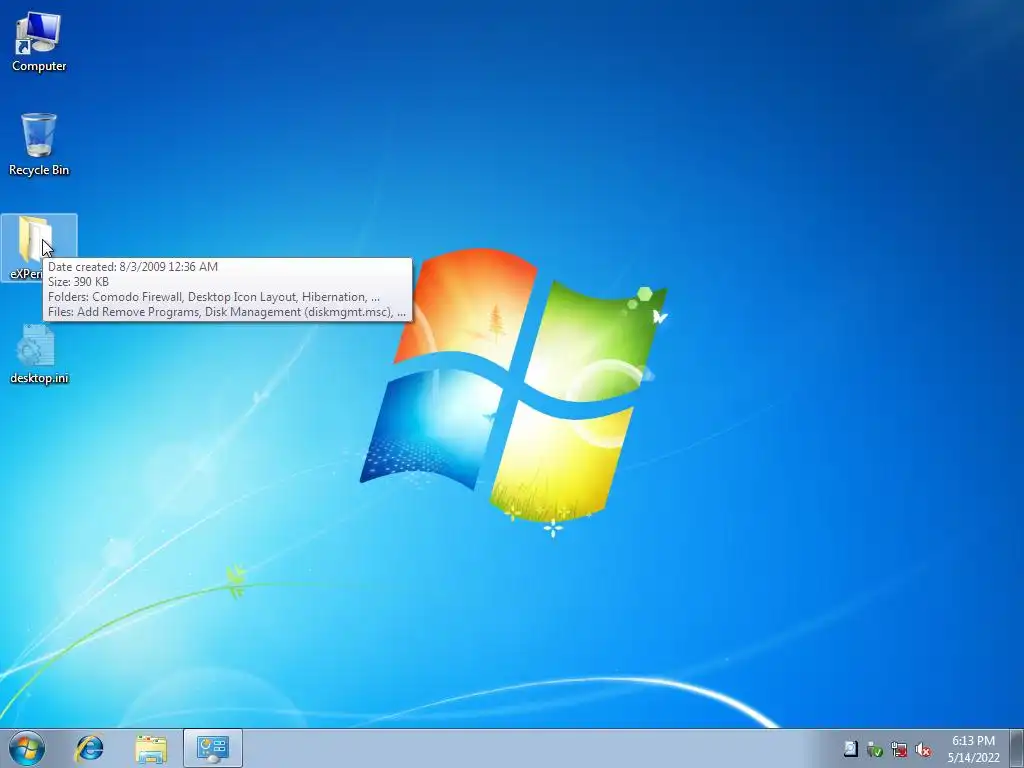This screenshot has width=1024, height=768.
Task: Open the network status tray icon
Action: pos(899,749)
